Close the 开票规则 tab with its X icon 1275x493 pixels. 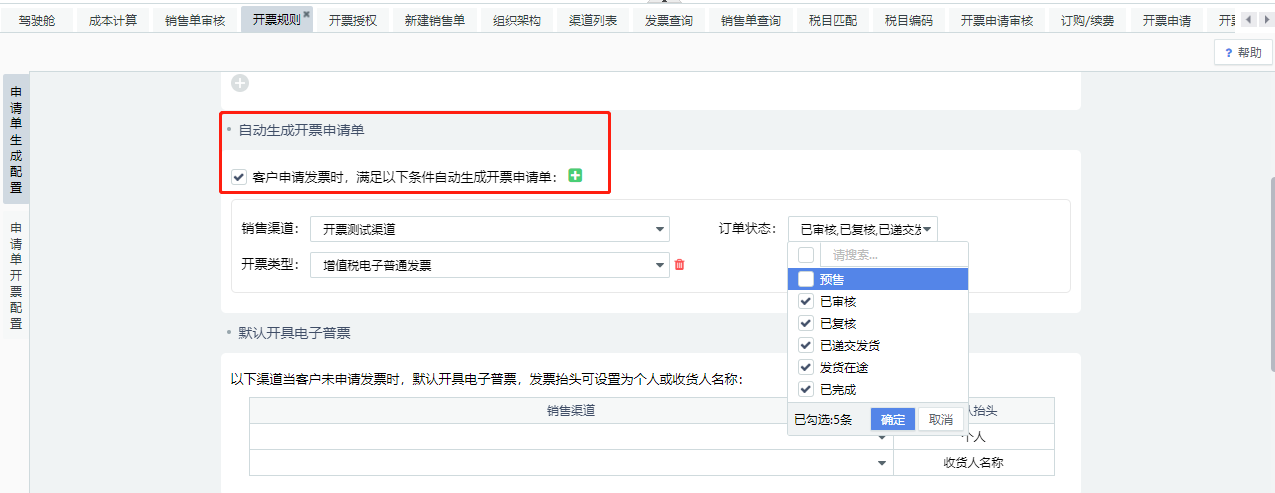307,14
